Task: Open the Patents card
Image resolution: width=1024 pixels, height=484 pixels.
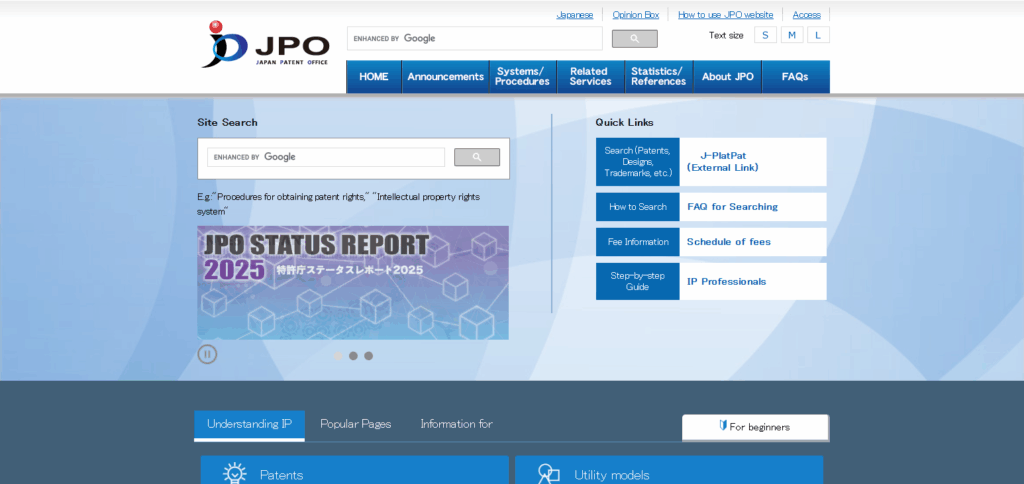Action: (354, 470)
